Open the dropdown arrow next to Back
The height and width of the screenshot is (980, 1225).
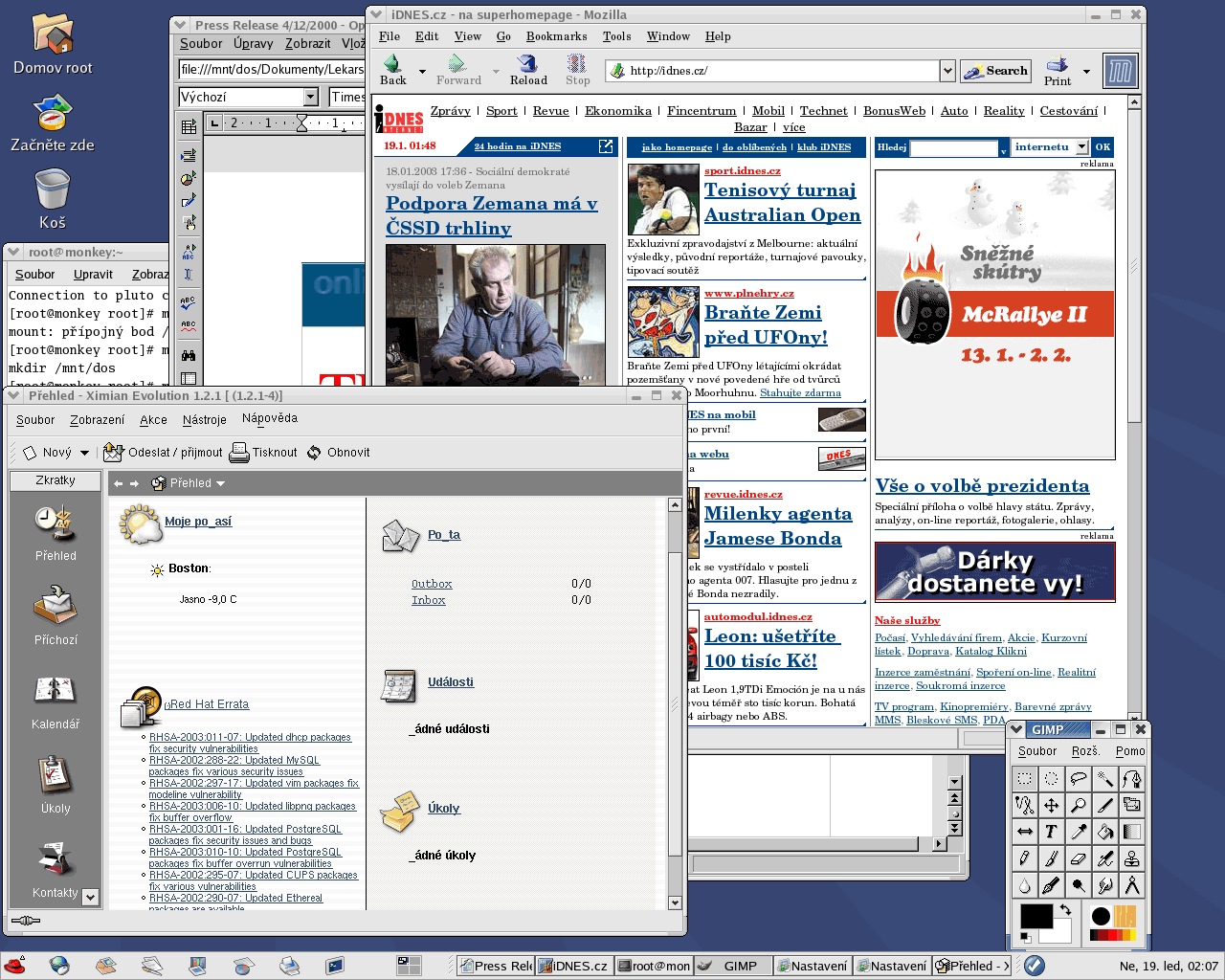pos(422,71)
